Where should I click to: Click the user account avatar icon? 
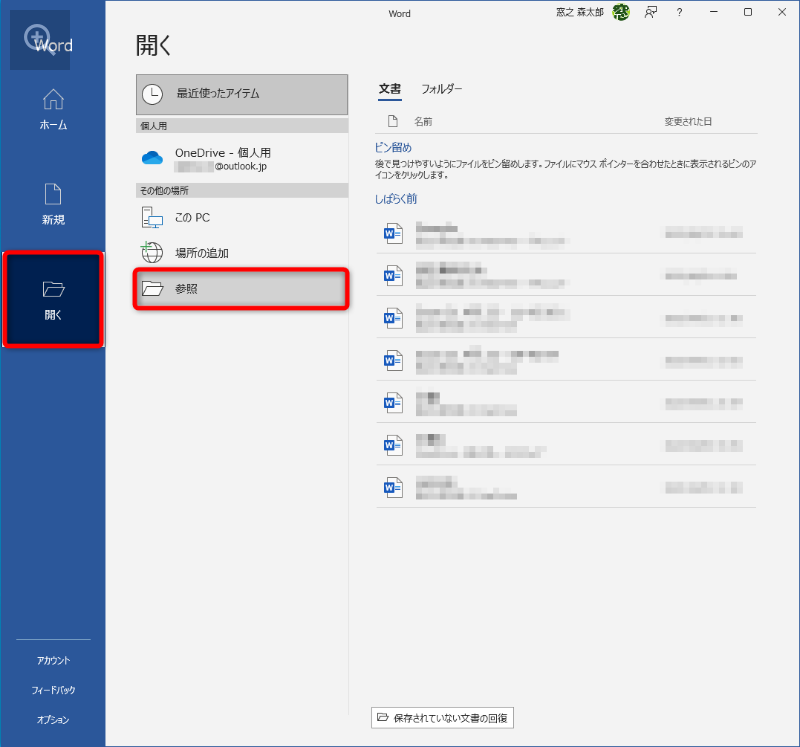point(621,12)
